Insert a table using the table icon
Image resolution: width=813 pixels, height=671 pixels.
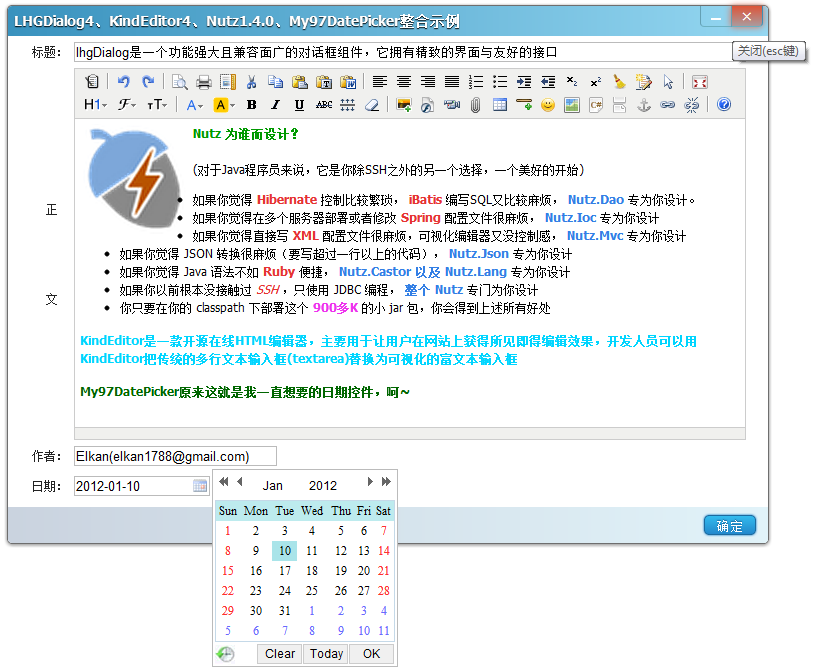point(500,105)
